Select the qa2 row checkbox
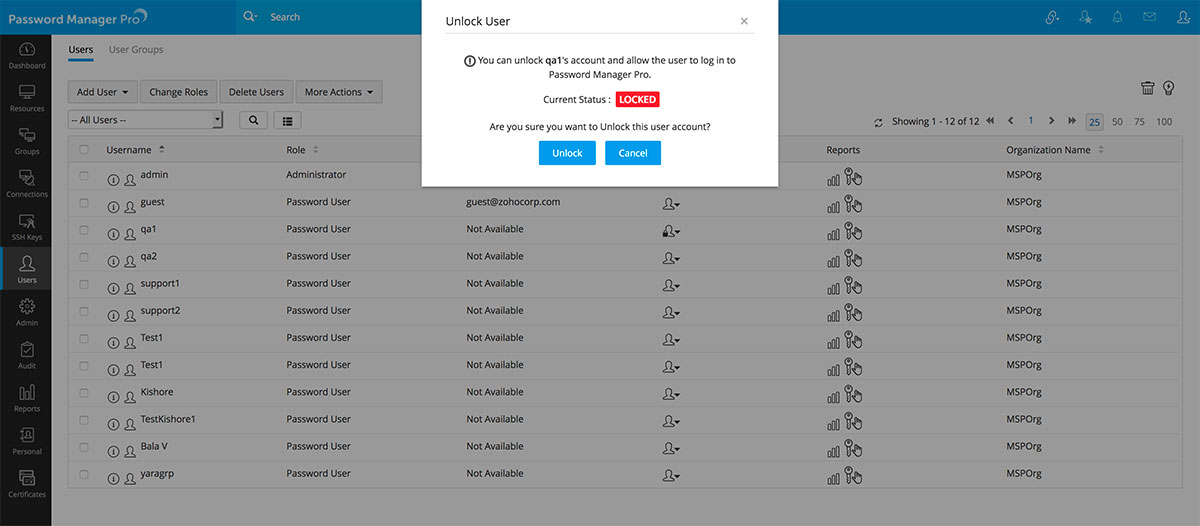Image resolution: width=1200 pixels, height=526 pixels. 84,257
